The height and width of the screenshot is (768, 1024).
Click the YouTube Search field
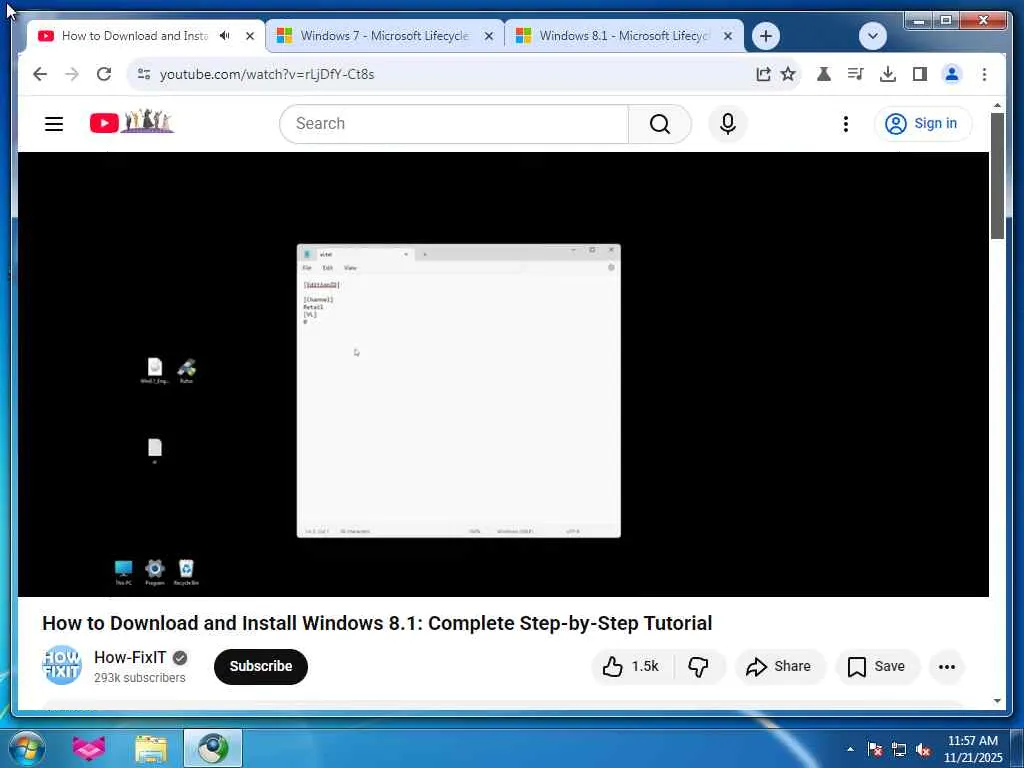[454, 123]
